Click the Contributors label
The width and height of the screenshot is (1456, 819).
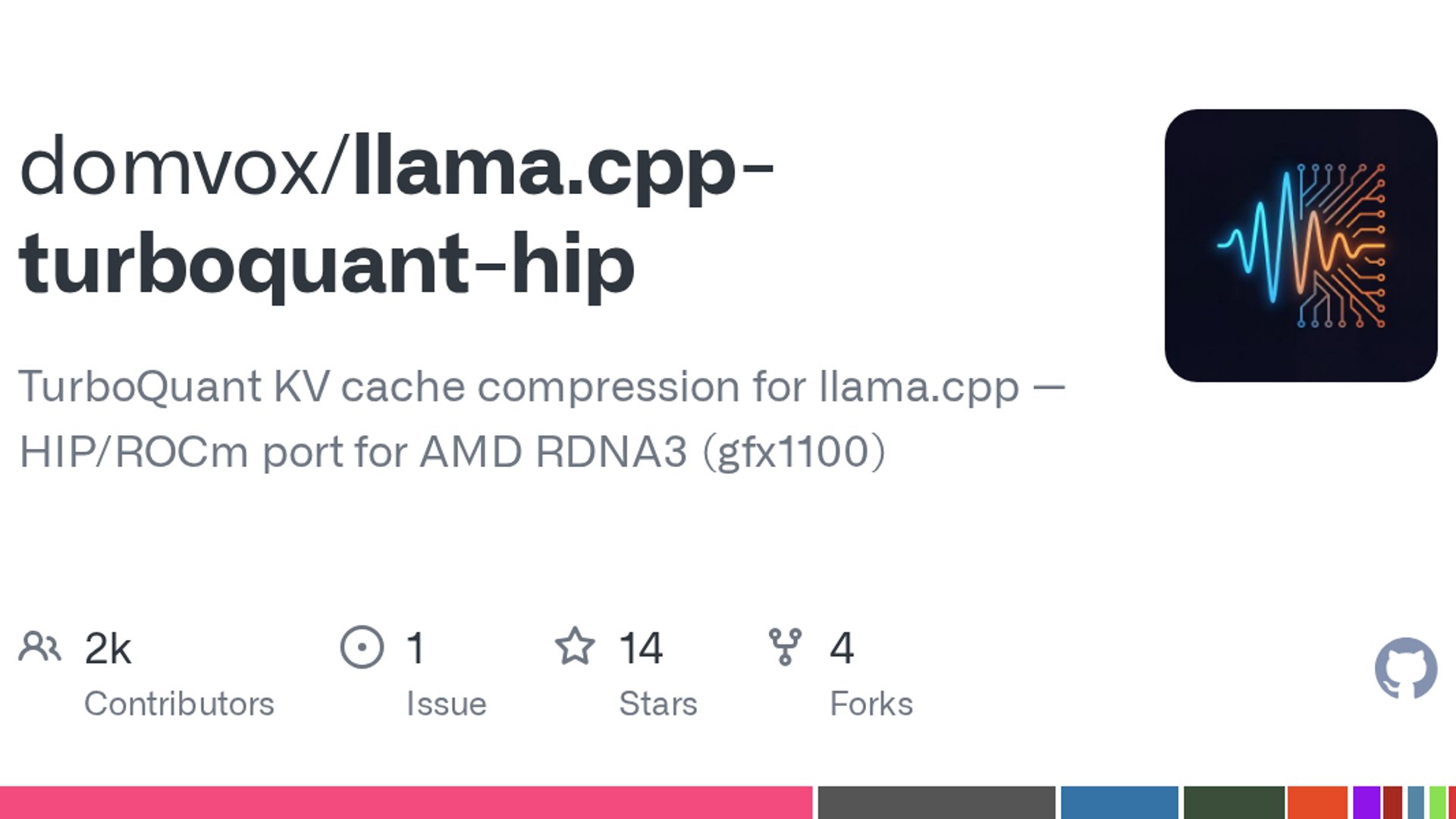tap(179, 704)
